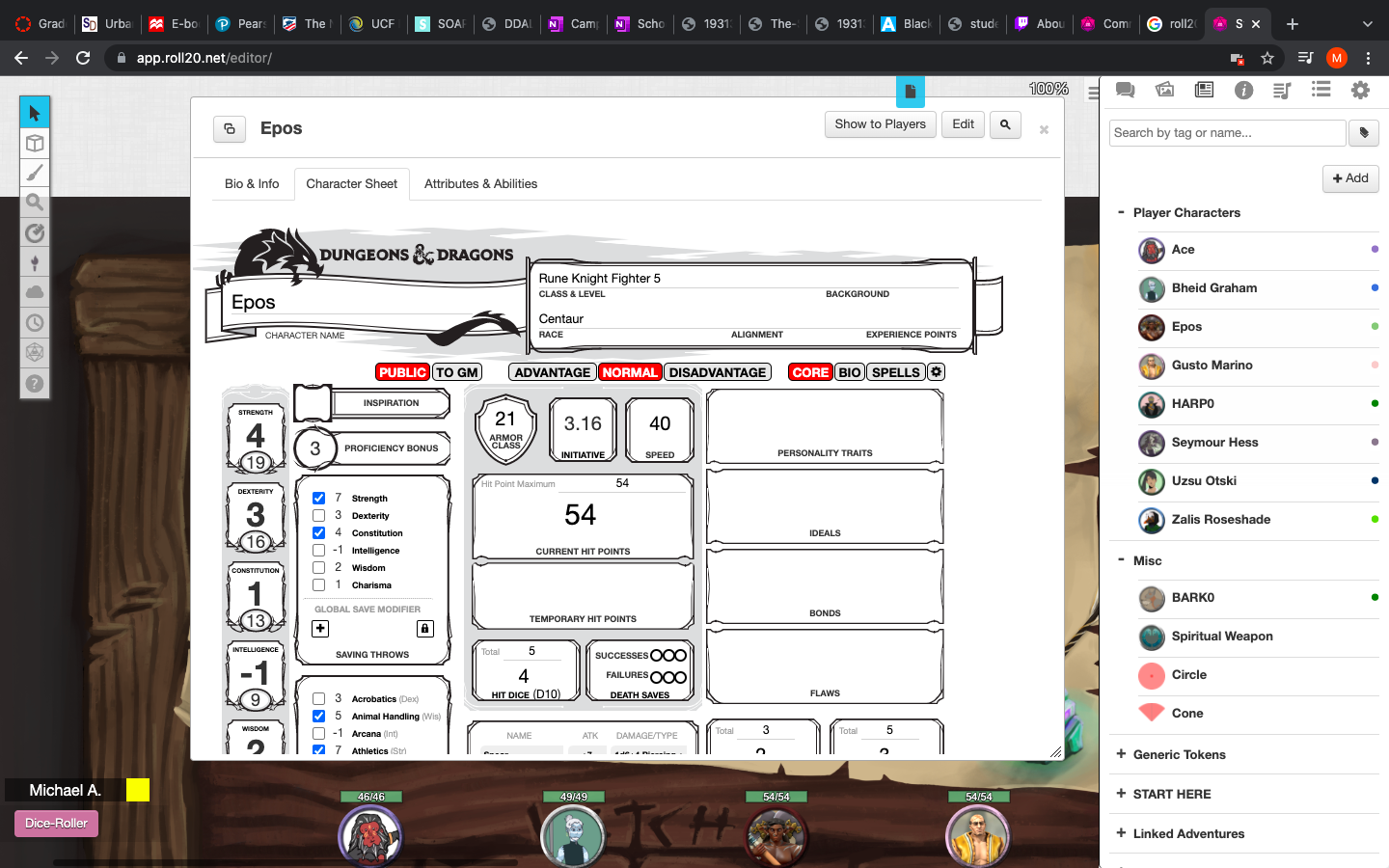Open the My Settings gear icon
Viewport: 1389px width, 868px height.
click(1360, 90)
